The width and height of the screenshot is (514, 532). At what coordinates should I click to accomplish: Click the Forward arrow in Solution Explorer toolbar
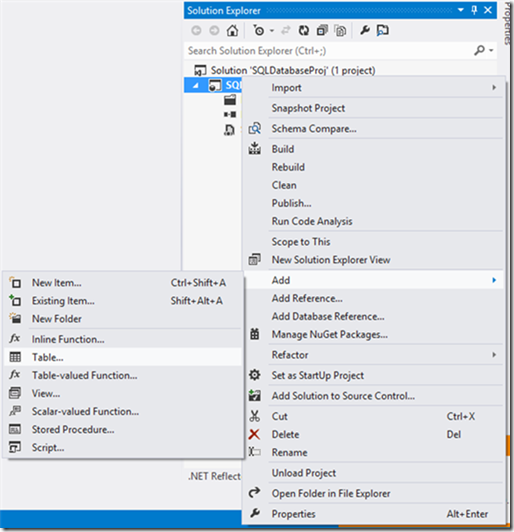(x=214, y=31)
